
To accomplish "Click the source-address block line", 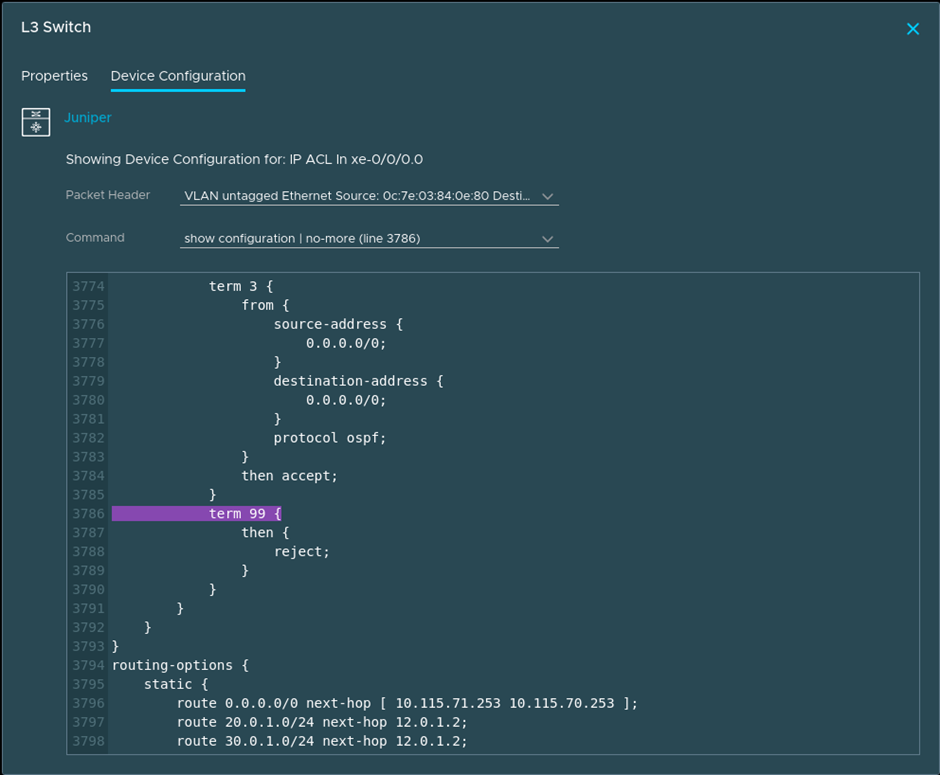I will point(338,325).
